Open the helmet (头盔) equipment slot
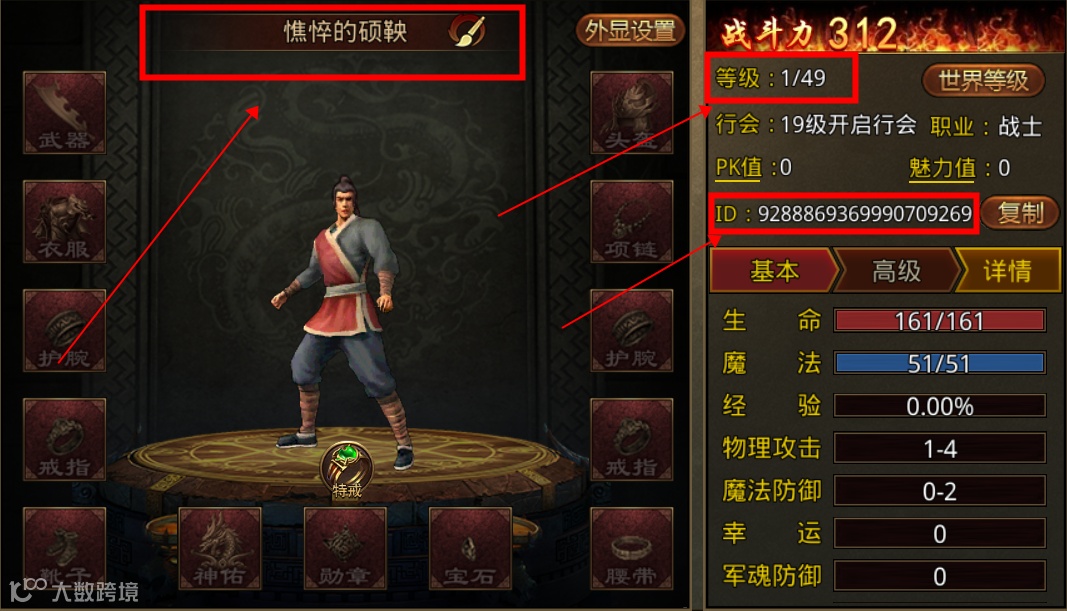 (x=631, y=112)
